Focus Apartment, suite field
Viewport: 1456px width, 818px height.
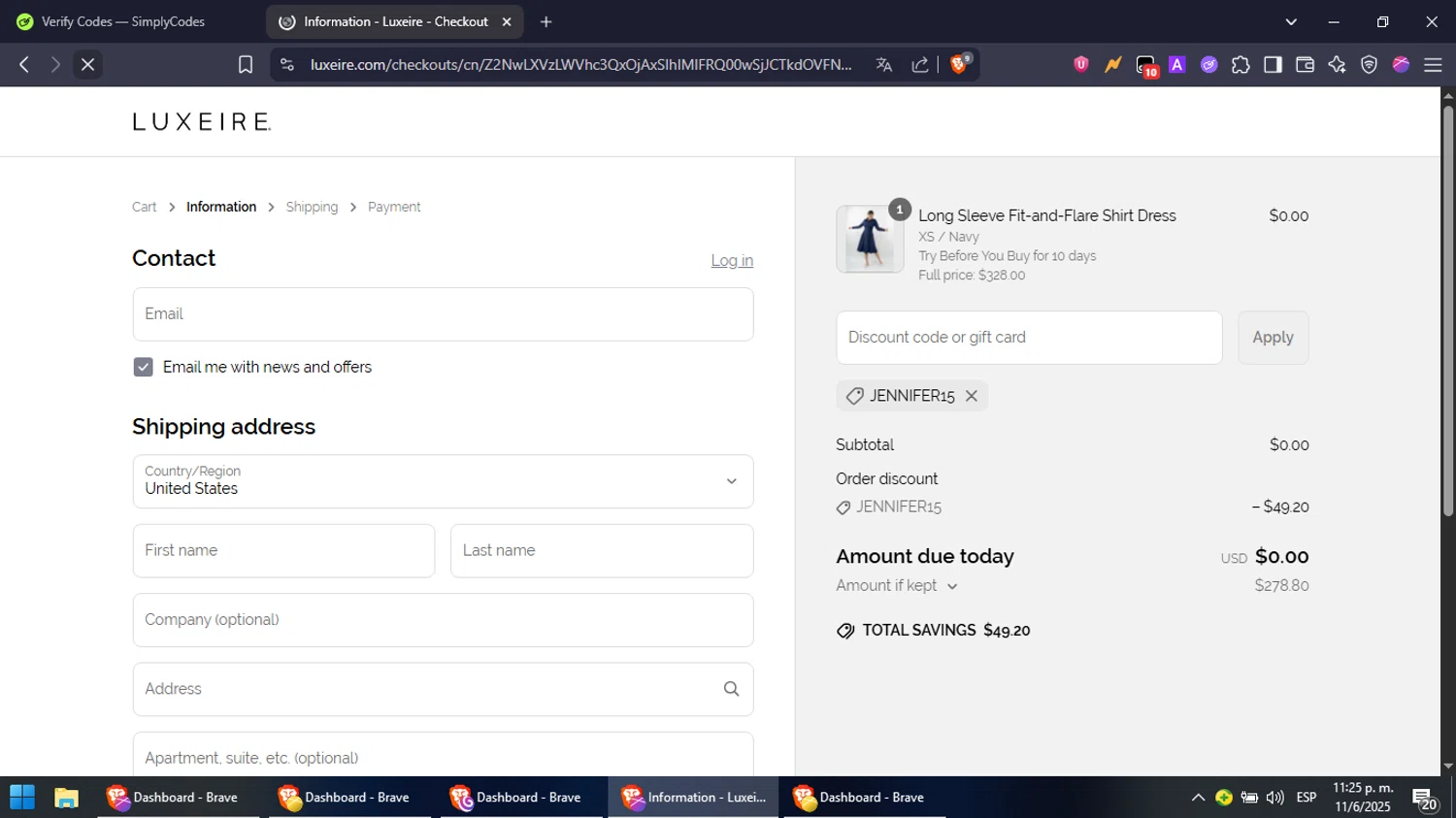(x=443, y=757)
